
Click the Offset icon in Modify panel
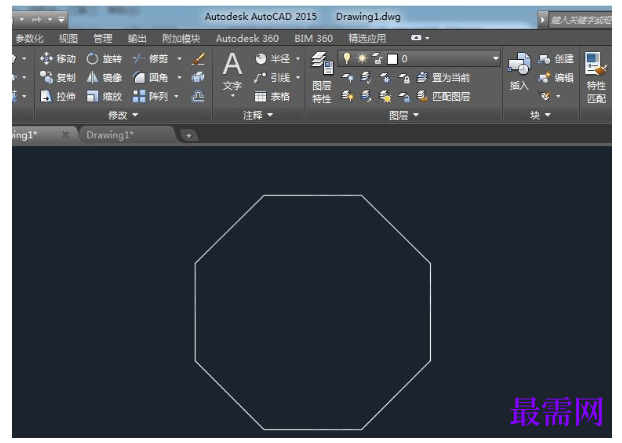coord(198,96)
